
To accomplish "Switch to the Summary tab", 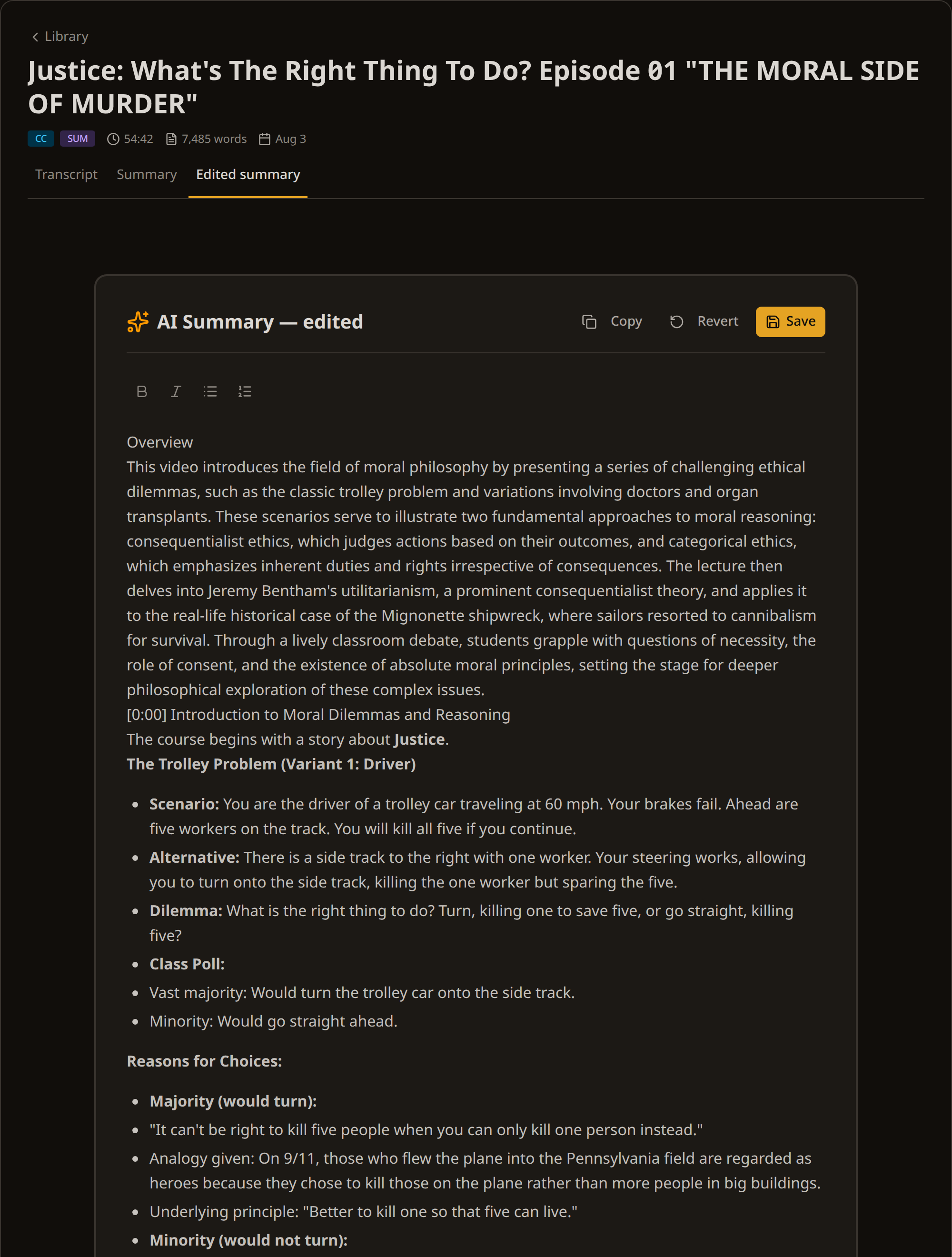I will click(147, 174).
